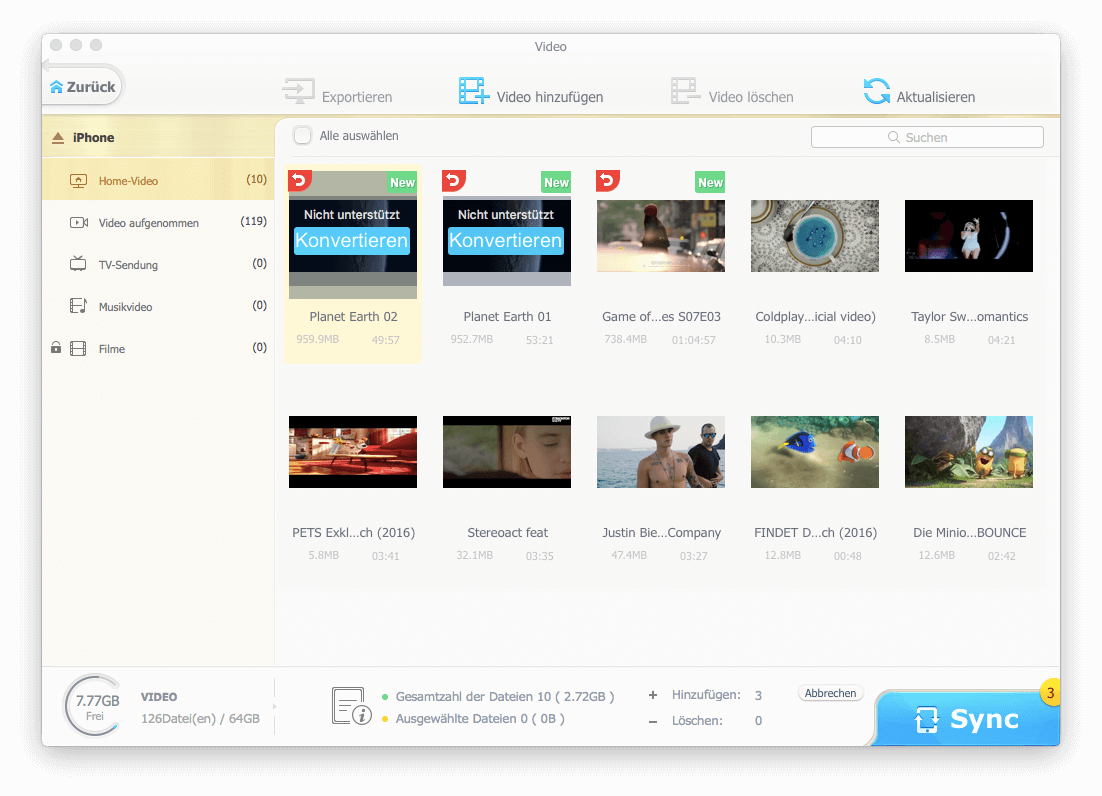This screenshot has width=1102, height=796.
Task: Click the Video hinzufügen icon
Action: (x=474, y=92)
